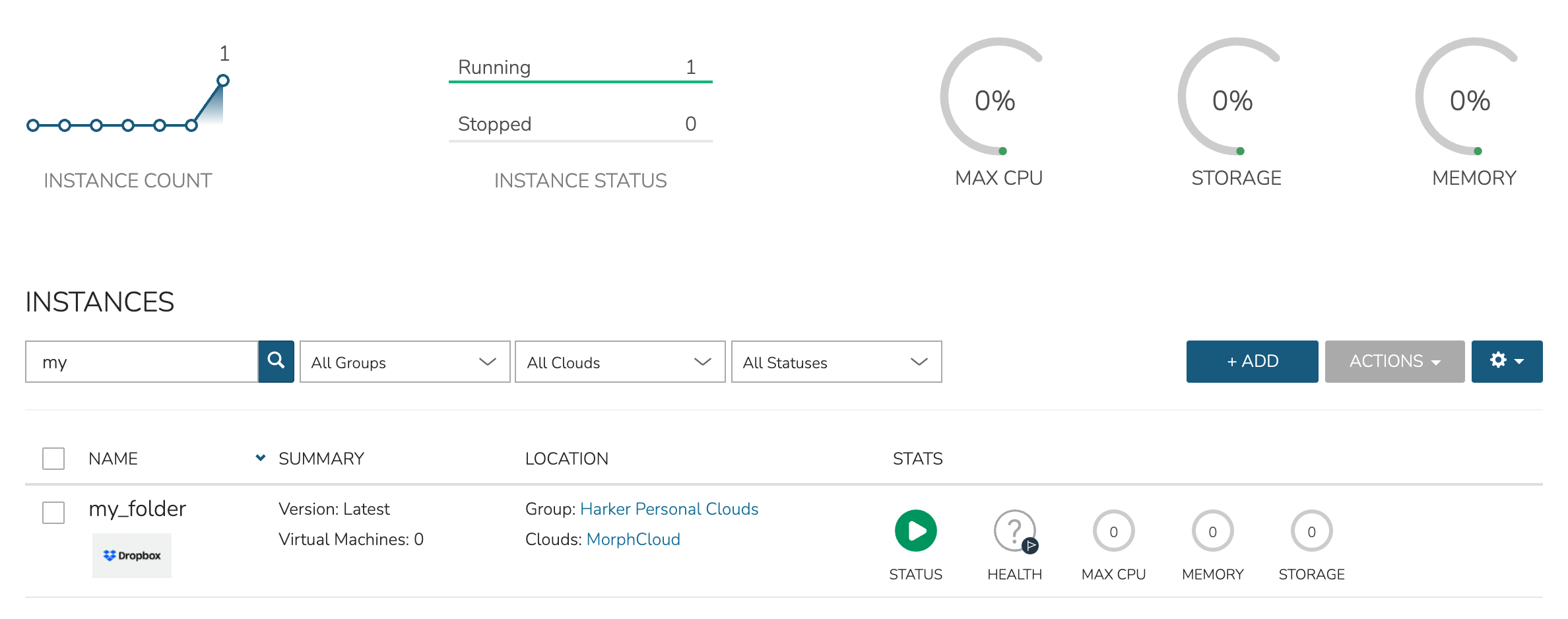Viewport: 1568px width, 619px height.
Task: Expand the All Clouds dropdown
Action: pos(620,362)
